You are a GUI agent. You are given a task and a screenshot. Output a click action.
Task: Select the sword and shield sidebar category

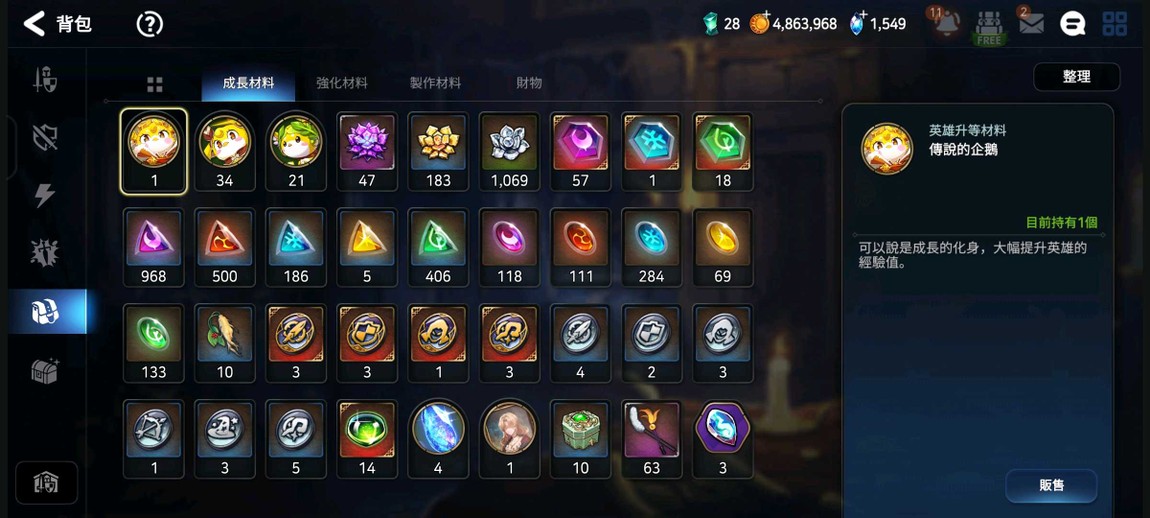[x=45, y=80]
